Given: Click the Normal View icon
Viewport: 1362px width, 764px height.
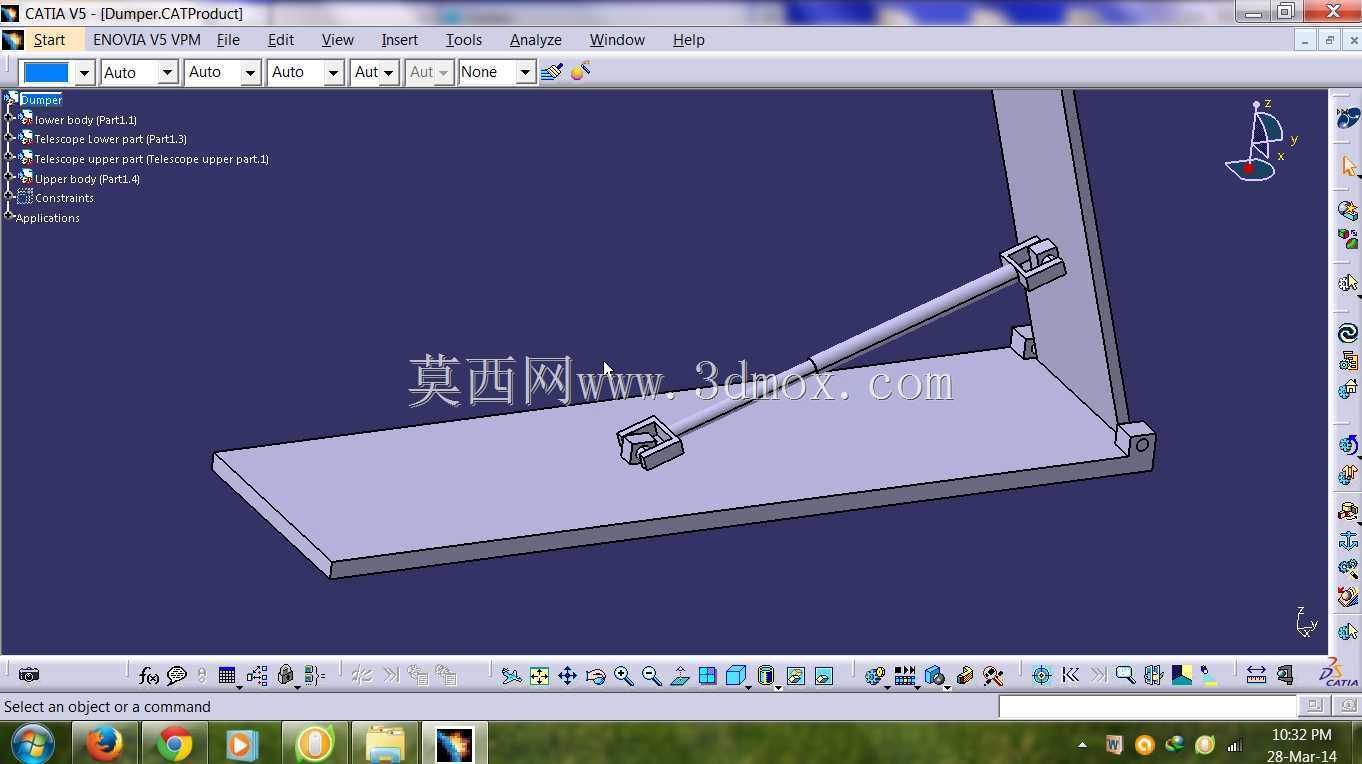Looking at the screenshot, I should (x=679, y=676).
